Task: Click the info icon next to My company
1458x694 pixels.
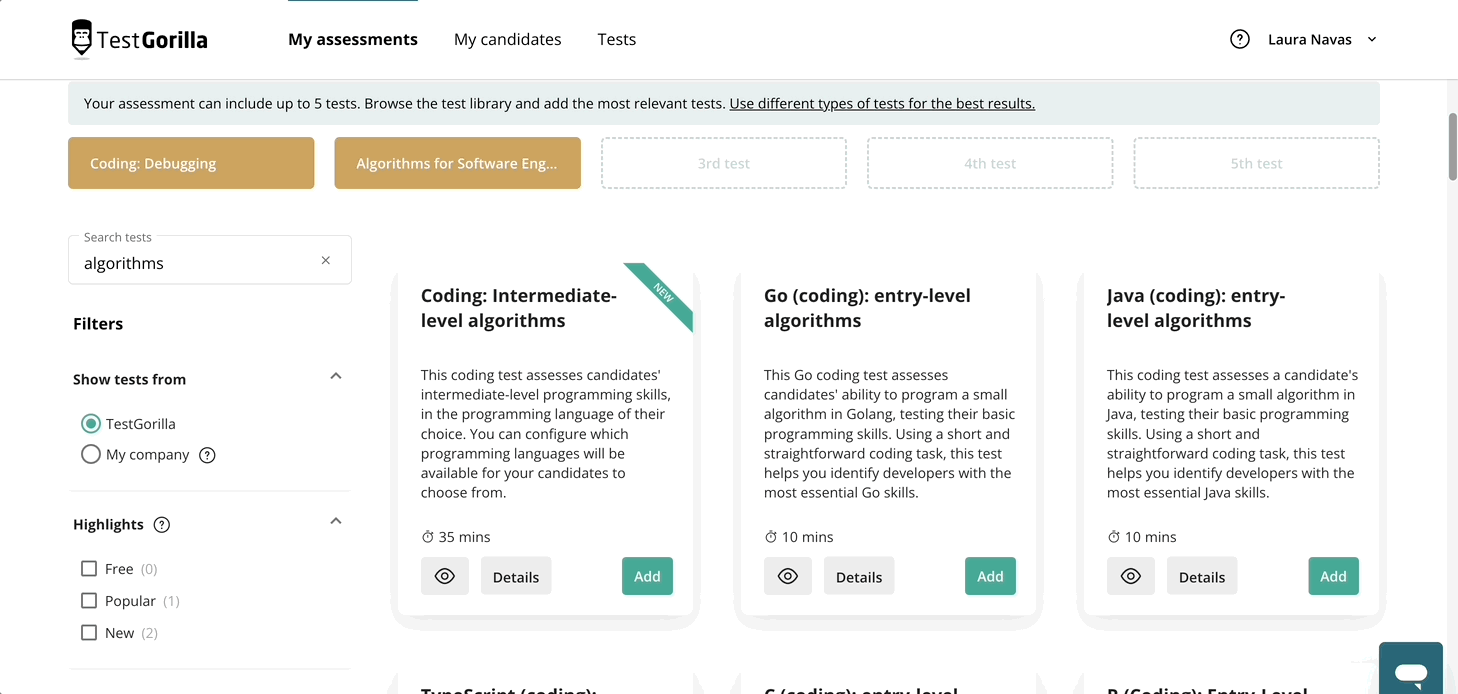Action: (207, 455)
